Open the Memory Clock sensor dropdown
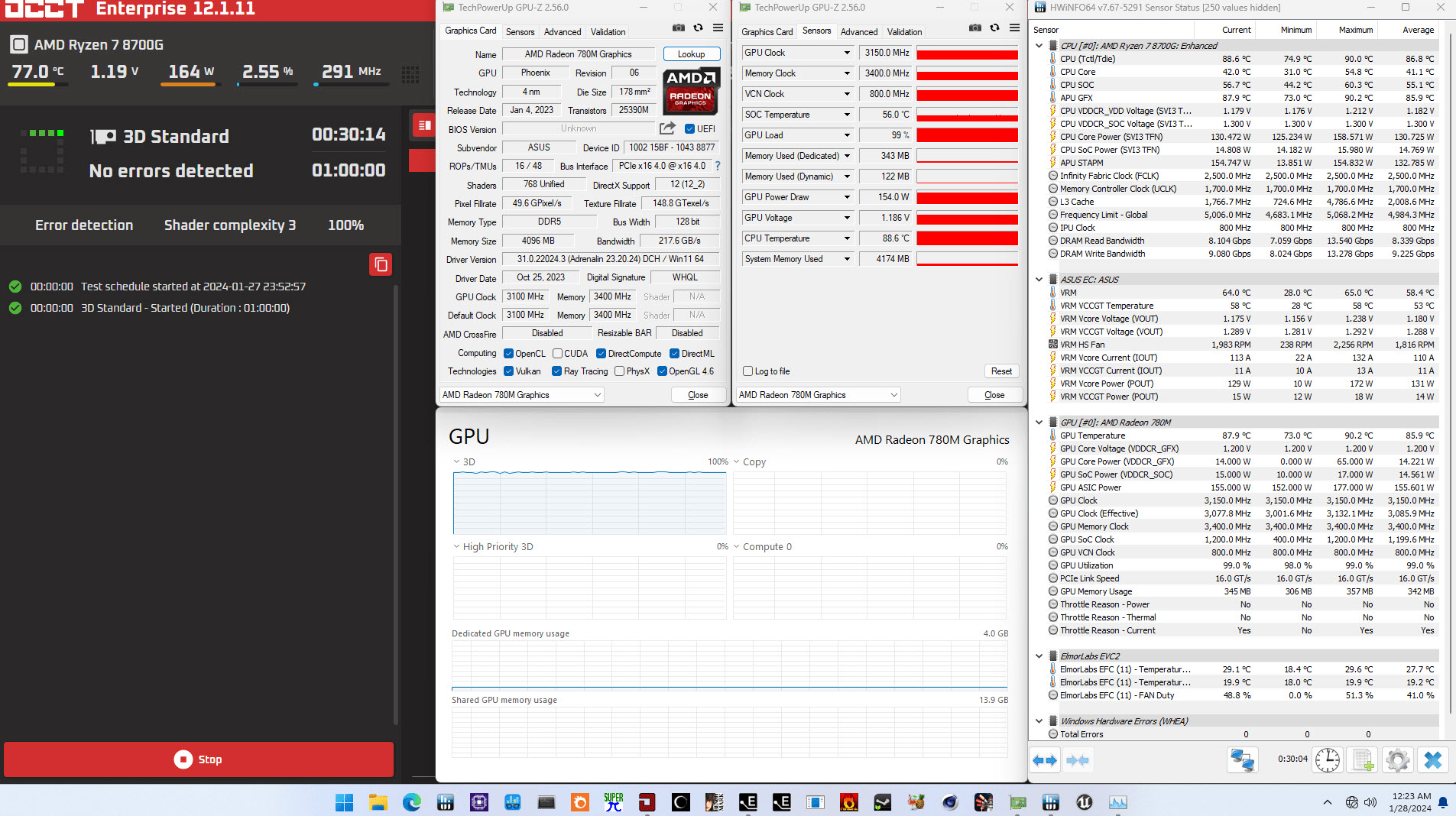The width and height of the screenshot is (1456, 816). tap(847, 73)
